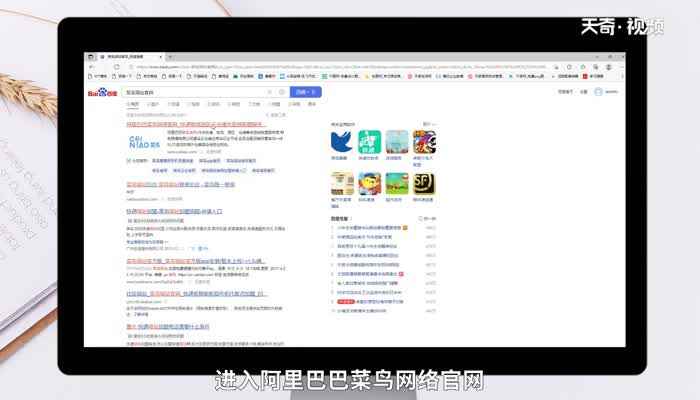Open the green app icon beside blue bird
700x400 pixels.
(x=370, y=141)
